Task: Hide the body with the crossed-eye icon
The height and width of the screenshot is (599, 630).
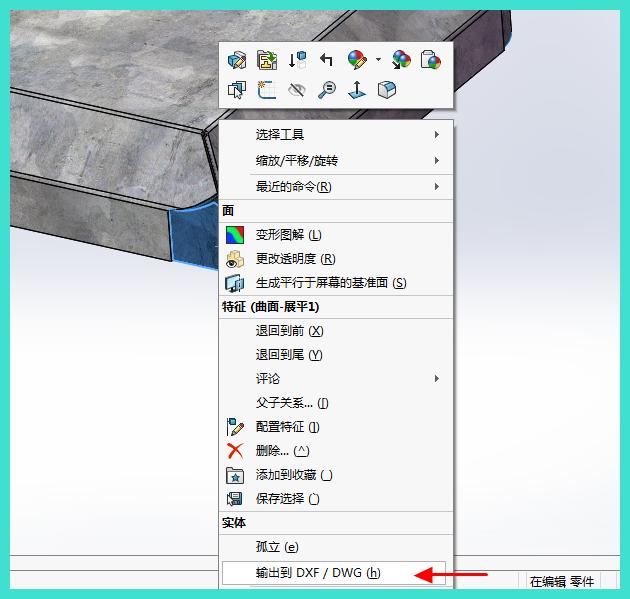Action: pos(297,90)
